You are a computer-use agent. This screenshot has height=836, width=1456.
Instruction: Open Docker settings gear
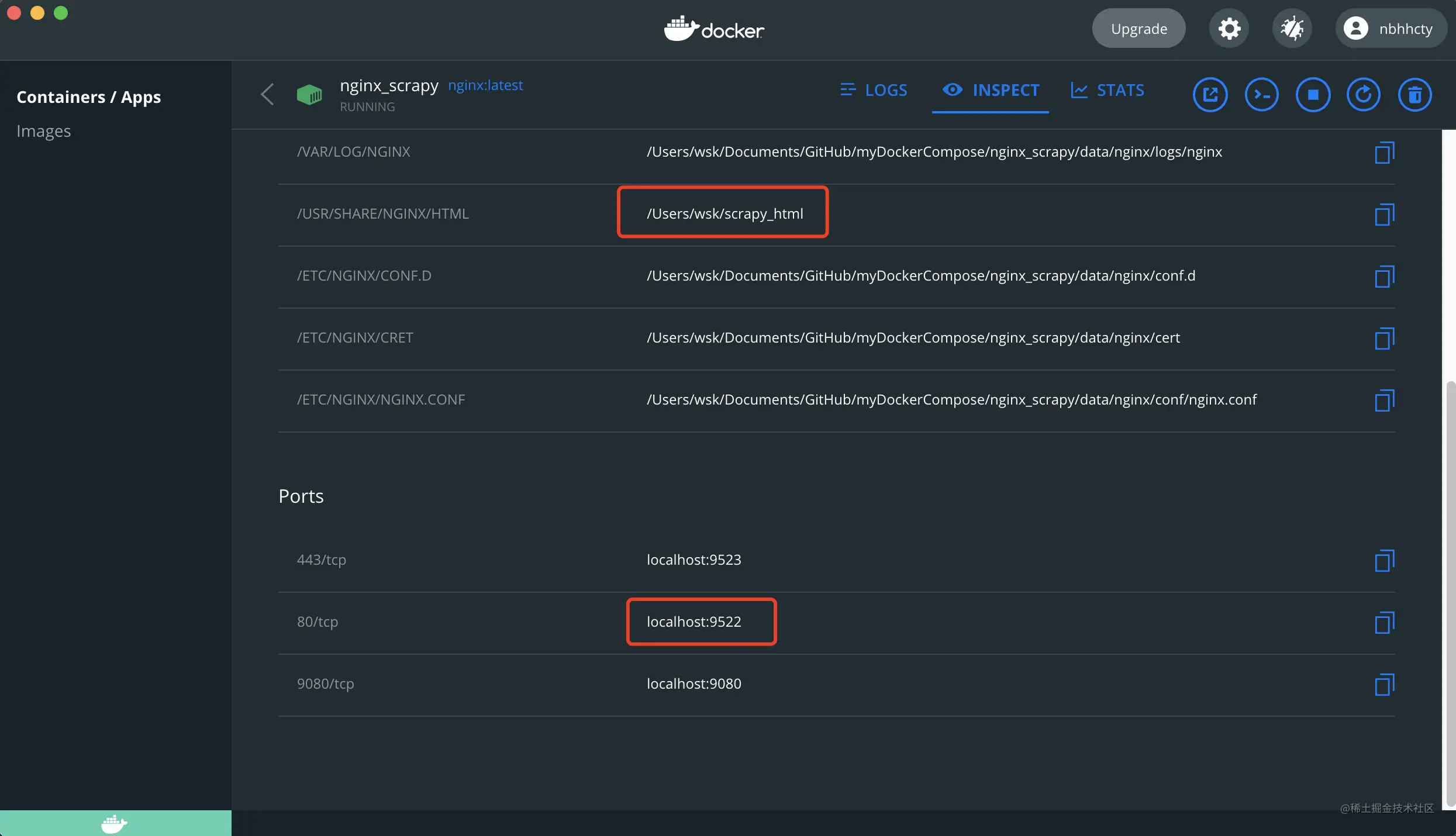1229,29
